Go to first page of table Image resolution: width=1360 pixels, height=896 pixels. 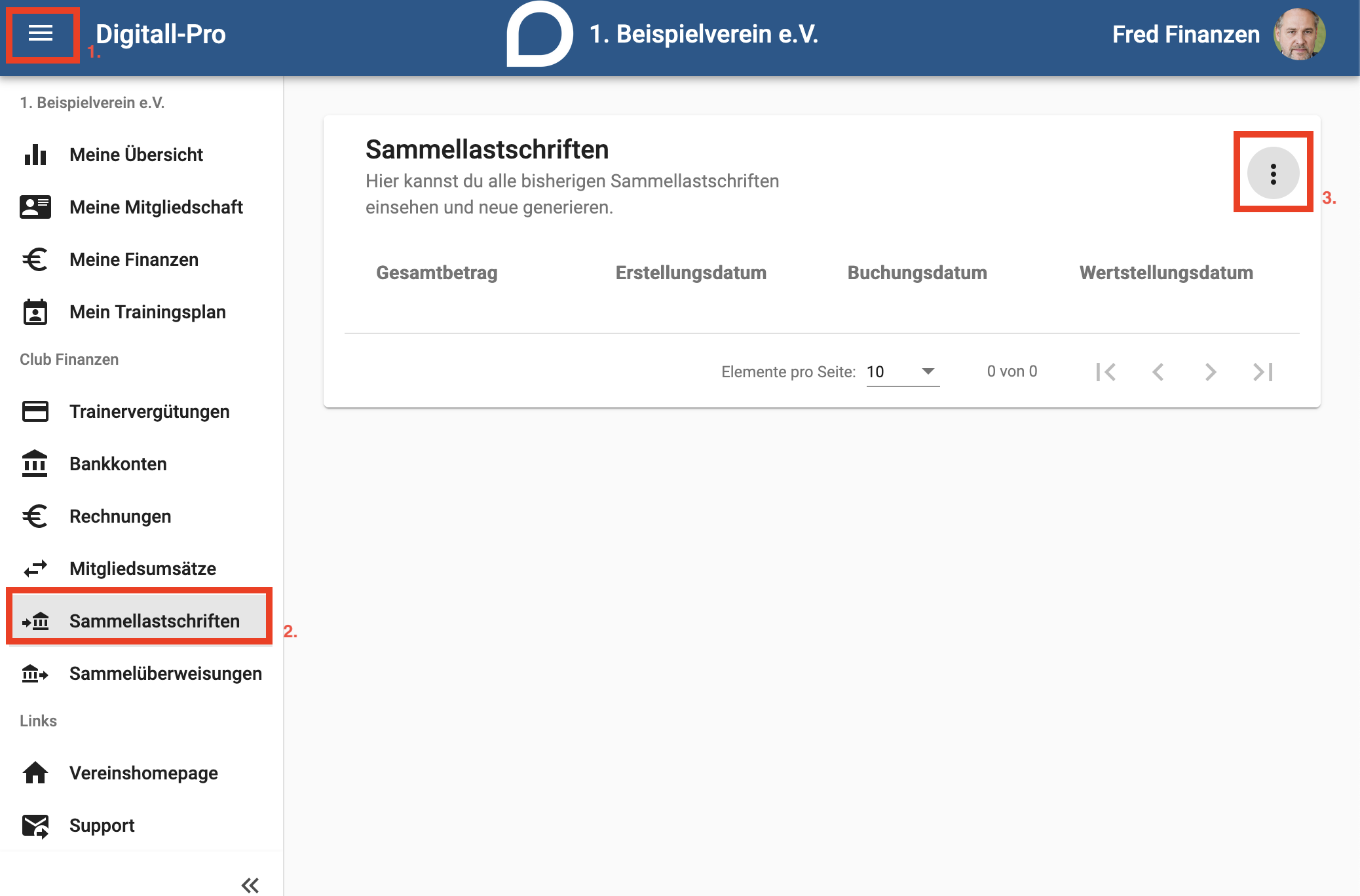1106,372
